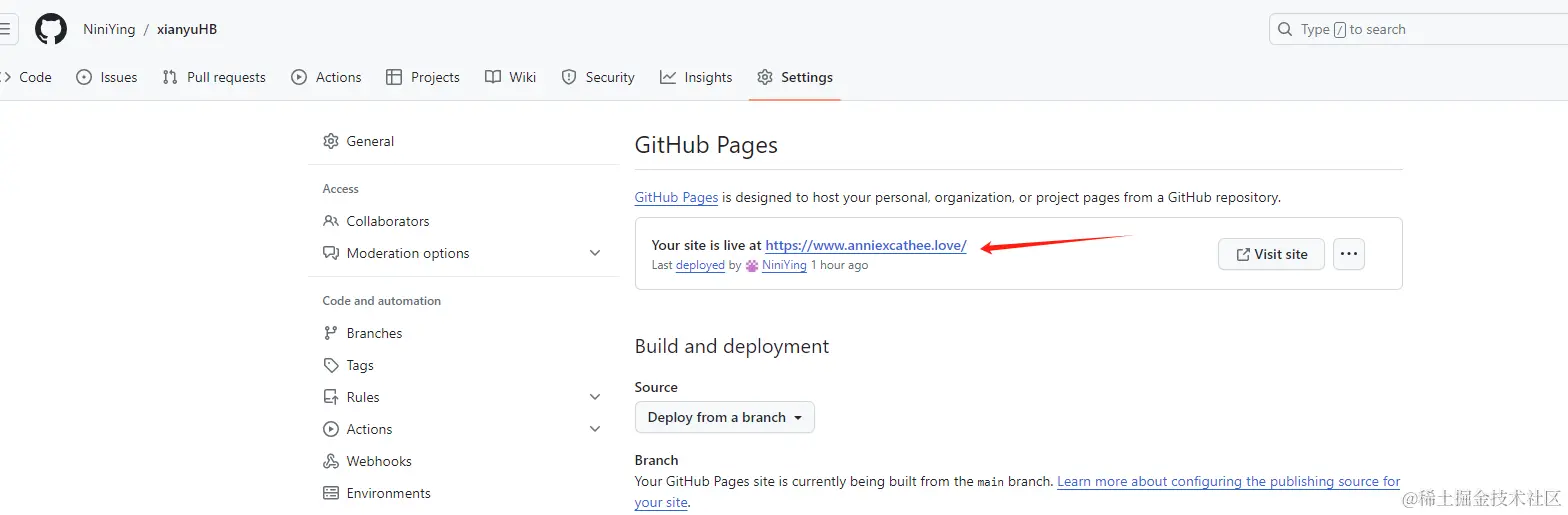Viewport: 1568px width, 515px height.
Task: Click the Collaborators people icon
Action: 331,221
